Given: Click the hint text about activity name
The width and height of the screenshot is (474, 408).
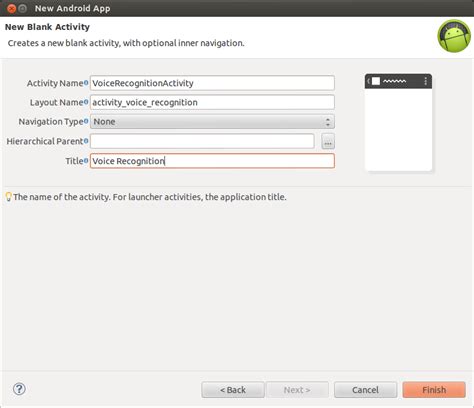Looking at the screenshot, I should point(150,197).
